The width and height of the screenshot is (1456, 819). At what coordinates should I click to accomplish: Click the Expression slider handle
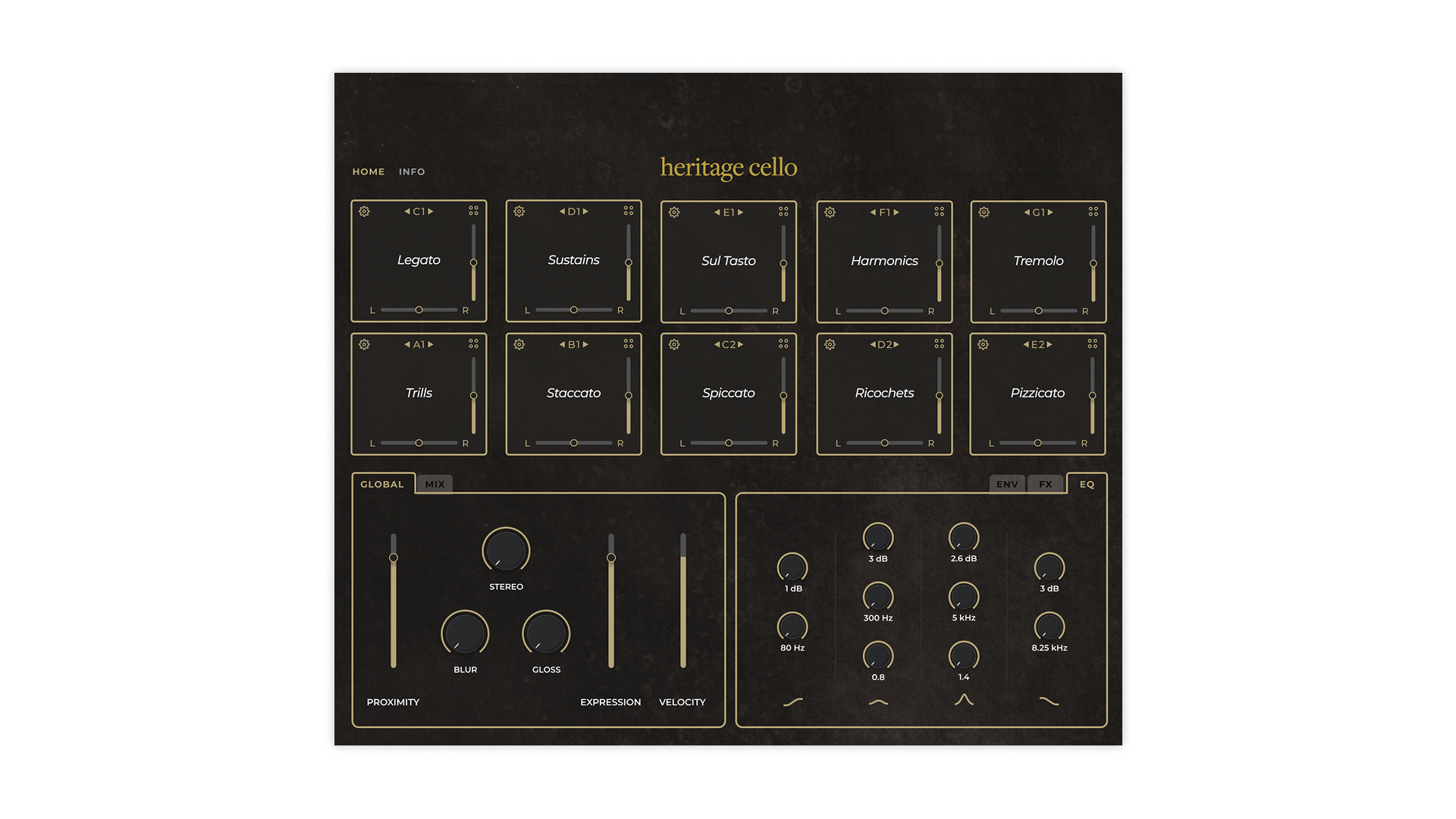(610, 558)
